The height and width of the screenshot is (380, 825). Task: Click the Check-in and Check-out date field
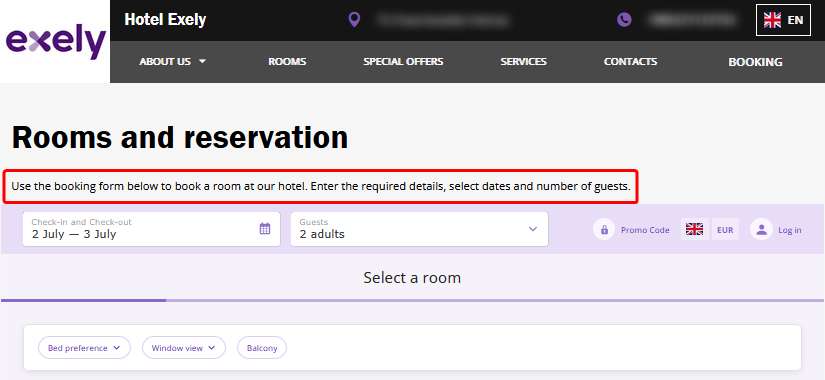point(152,229)
